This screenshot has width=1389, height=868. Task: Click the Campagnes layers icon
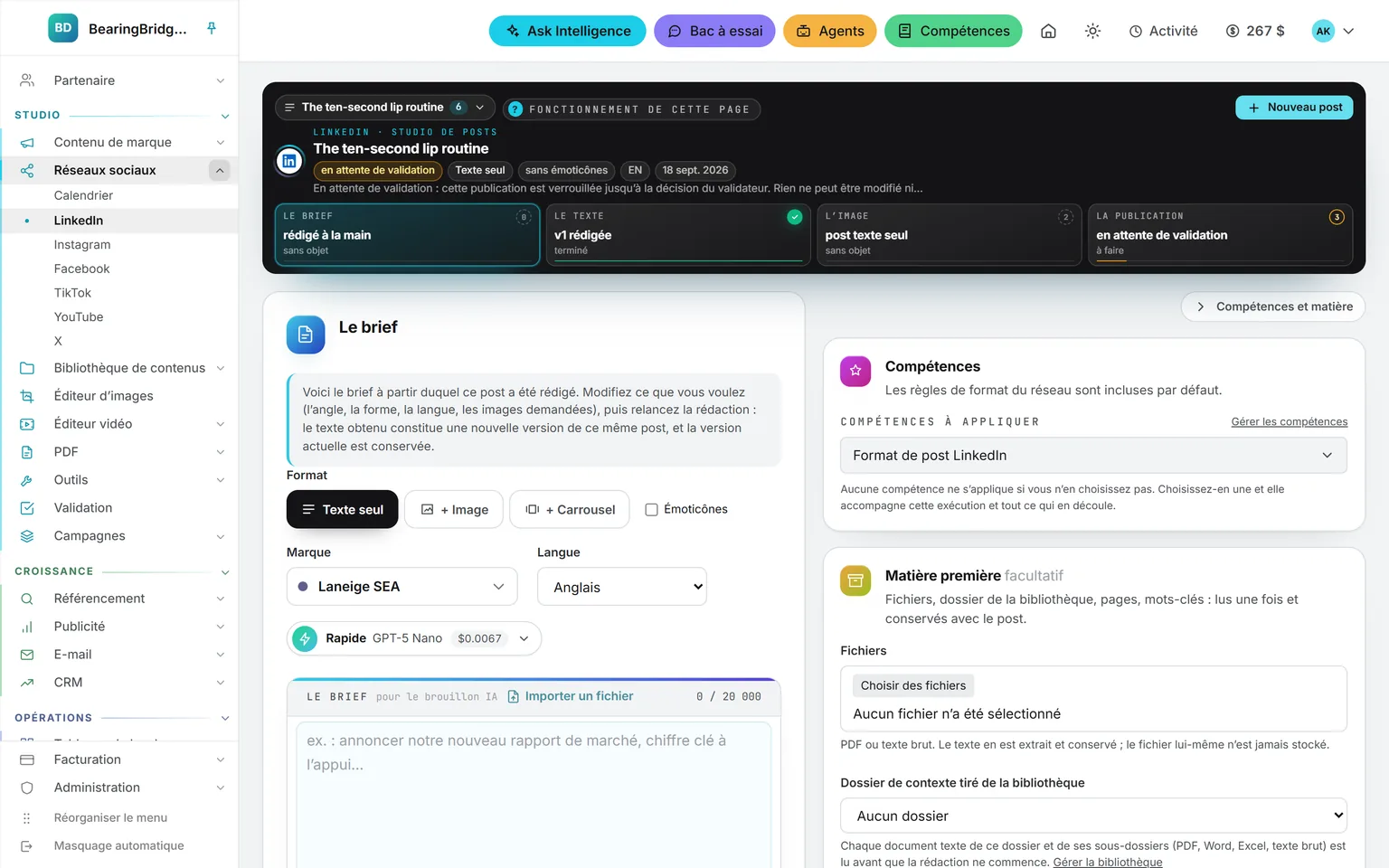pyautogui.click(x=27, y=536)
